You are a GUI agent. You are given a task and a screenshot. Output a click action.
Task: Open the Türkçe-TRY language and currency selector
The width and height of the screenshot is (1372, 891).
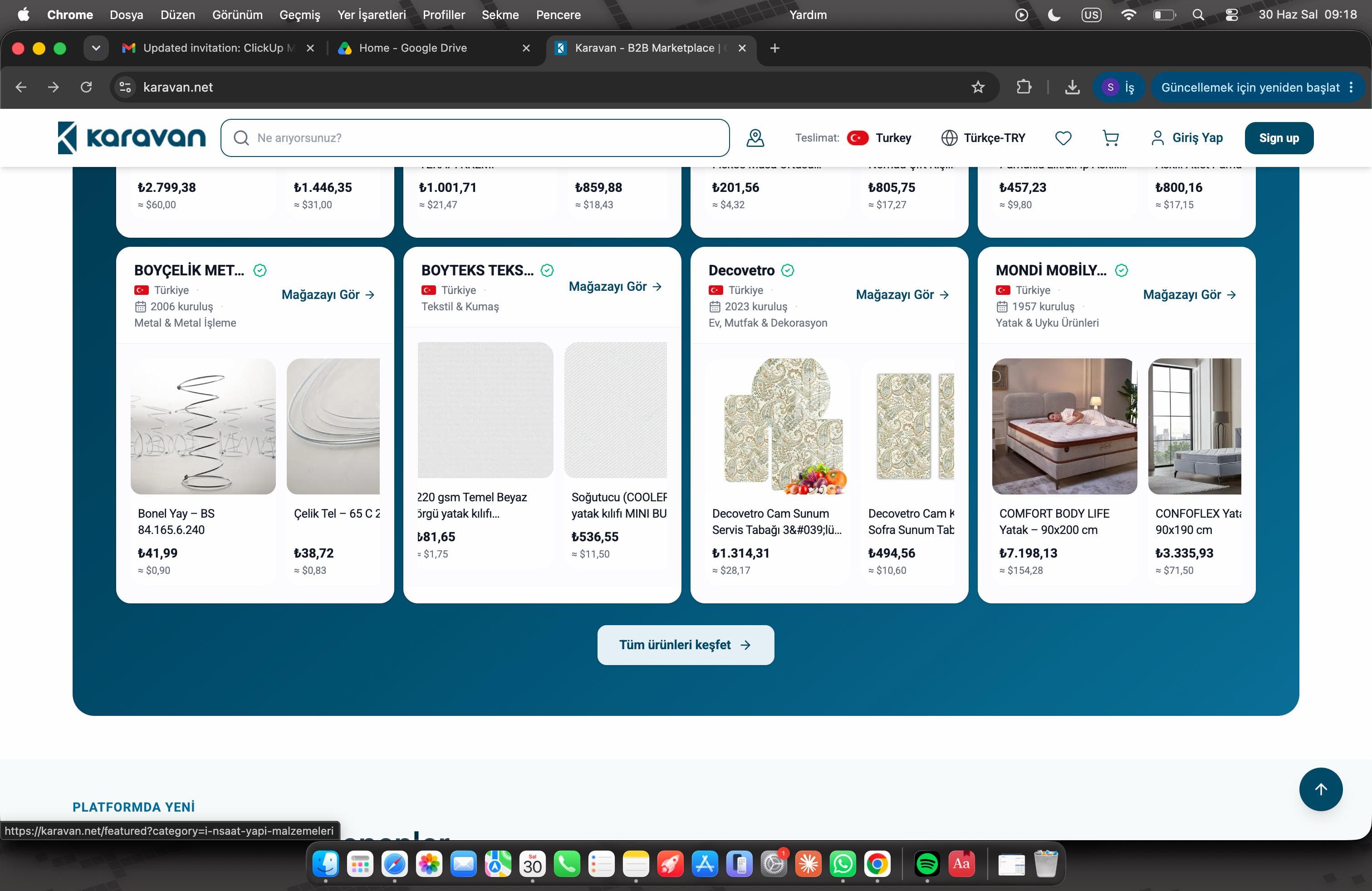(984, 138)
